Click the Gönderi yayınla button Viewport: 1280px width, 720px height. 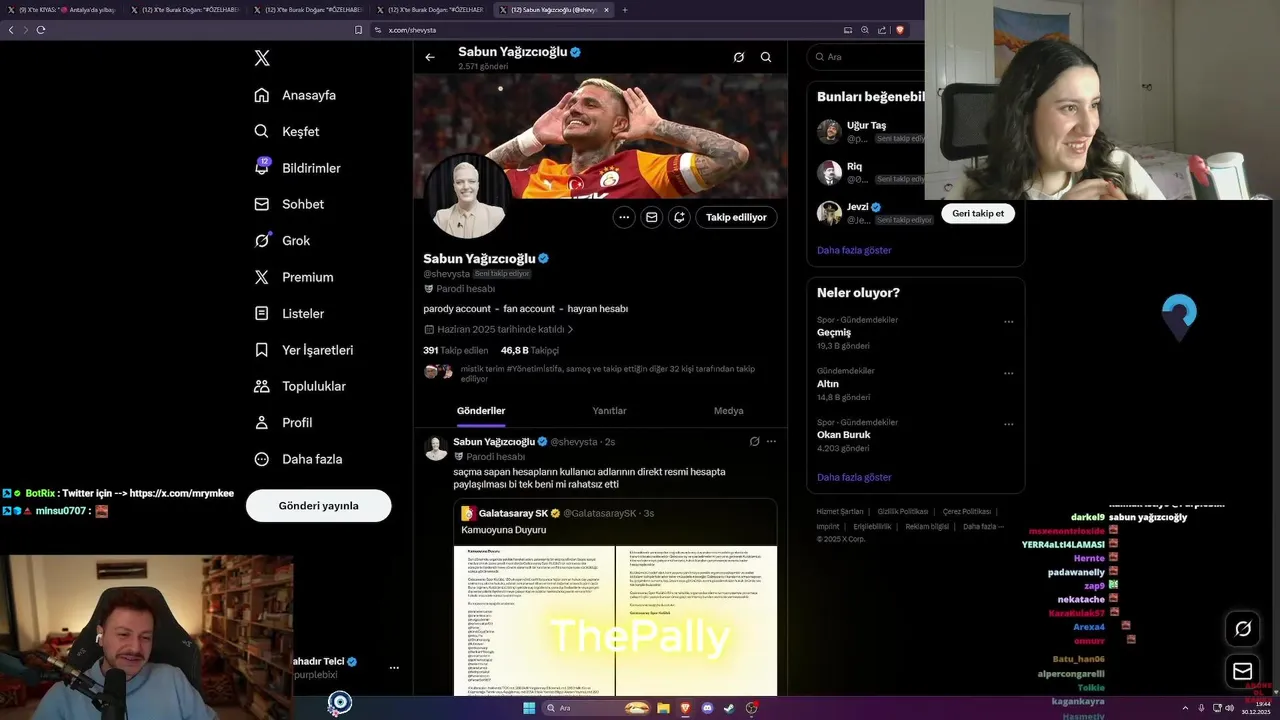tap(318, 505)
